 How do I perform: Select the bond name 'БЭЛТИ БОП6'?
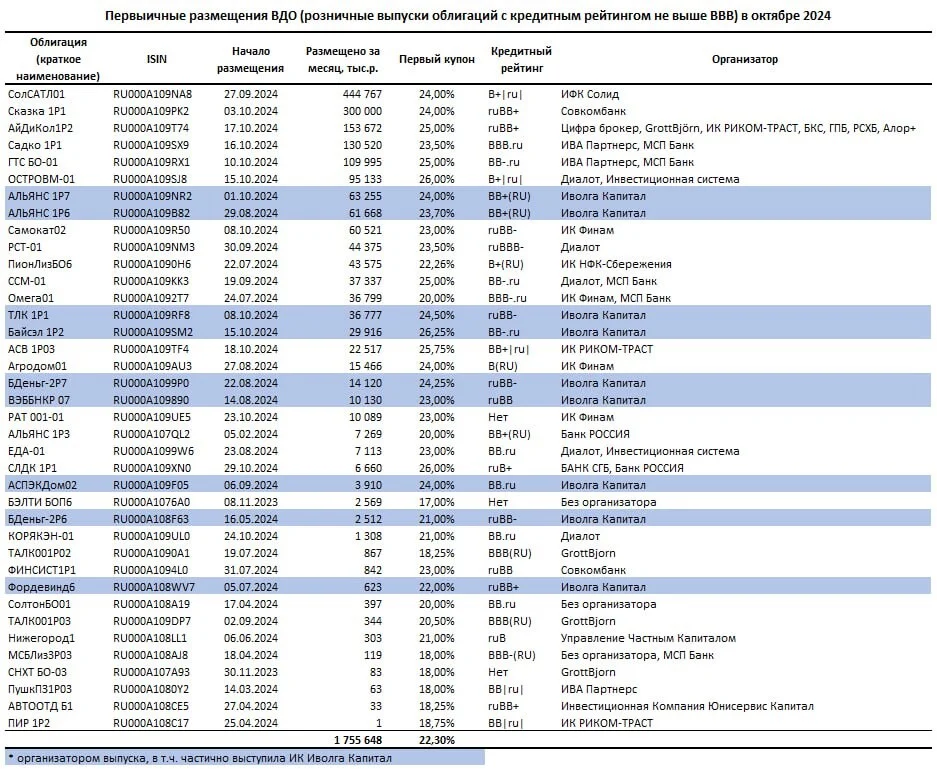point(40,503)
